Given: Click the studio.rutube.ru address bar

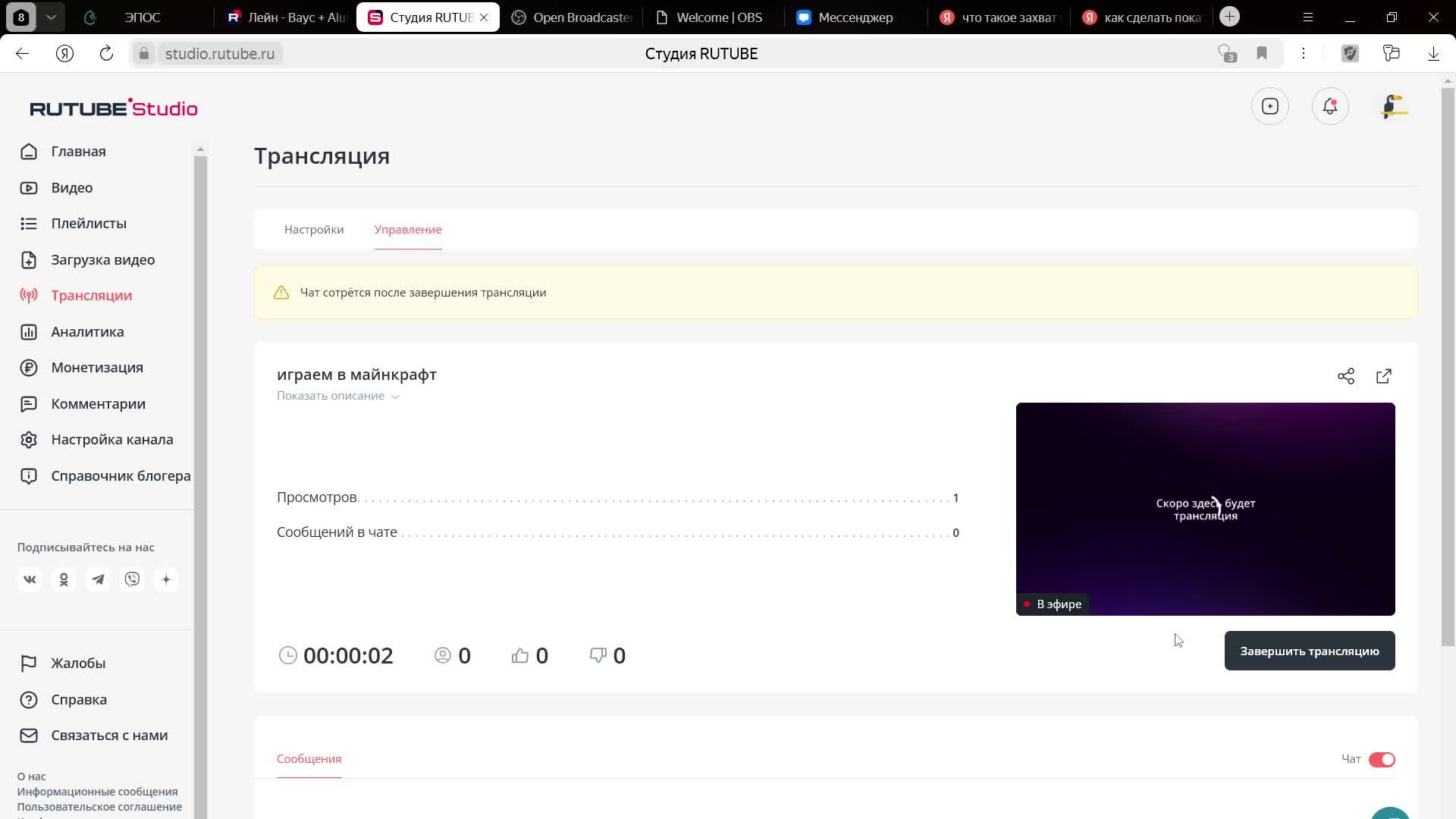Looking at the screenshot, I should tap(219, 54).
